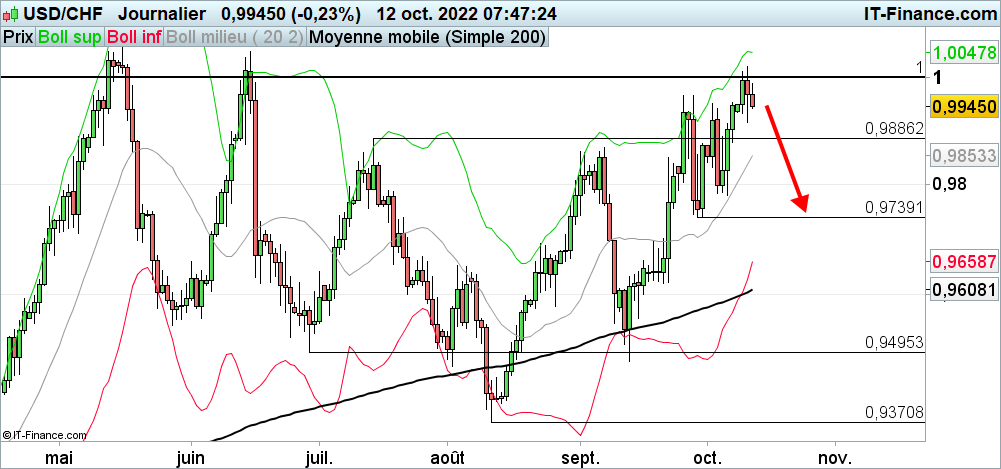Select the Prix legend tab
This screenshot has height=469, width=1001.
(18, 38)
